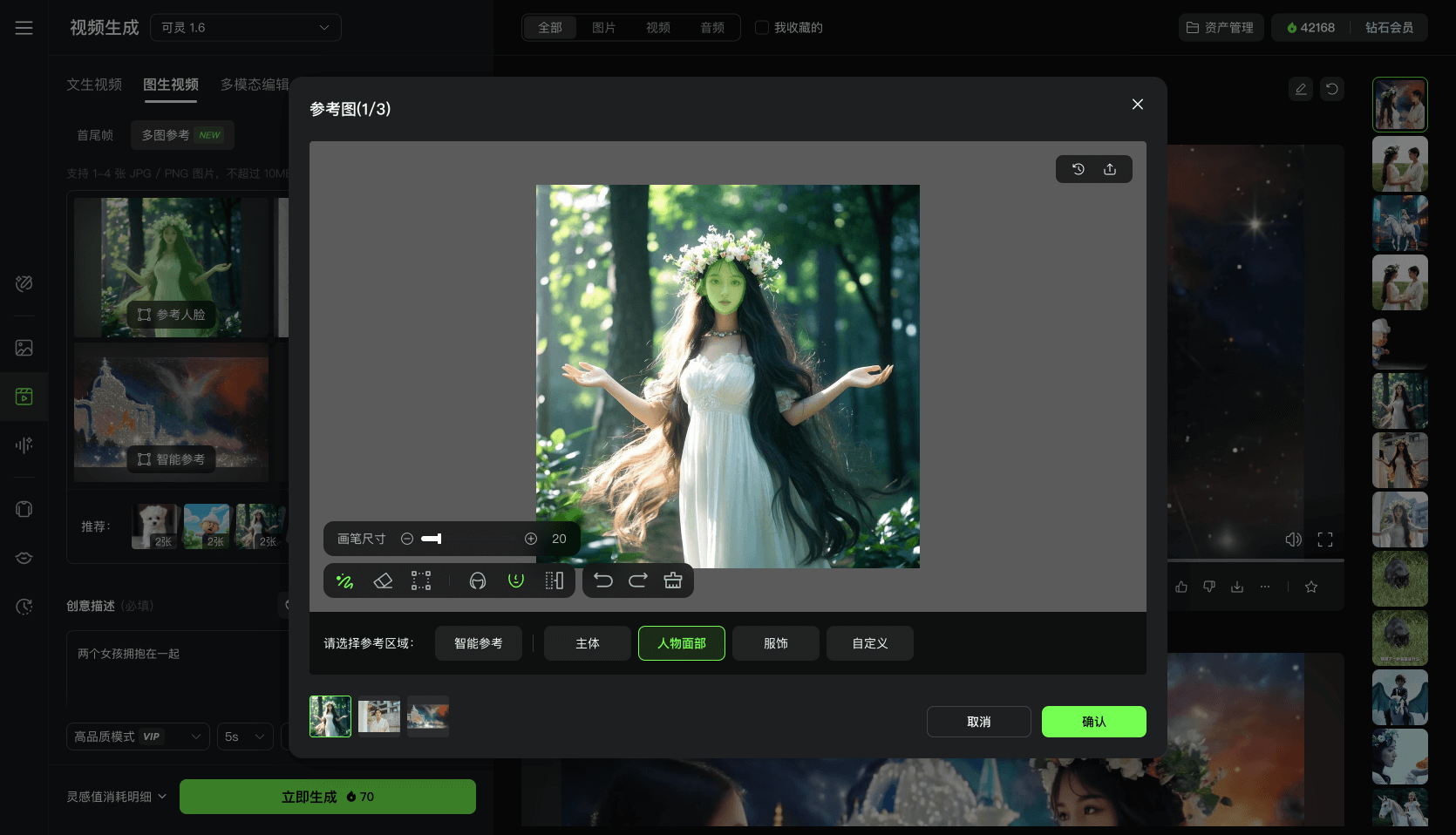Enter fullscreen on the video preview
The height and width of the screenshot is (835, 1456).
[x=1325, y=540]
